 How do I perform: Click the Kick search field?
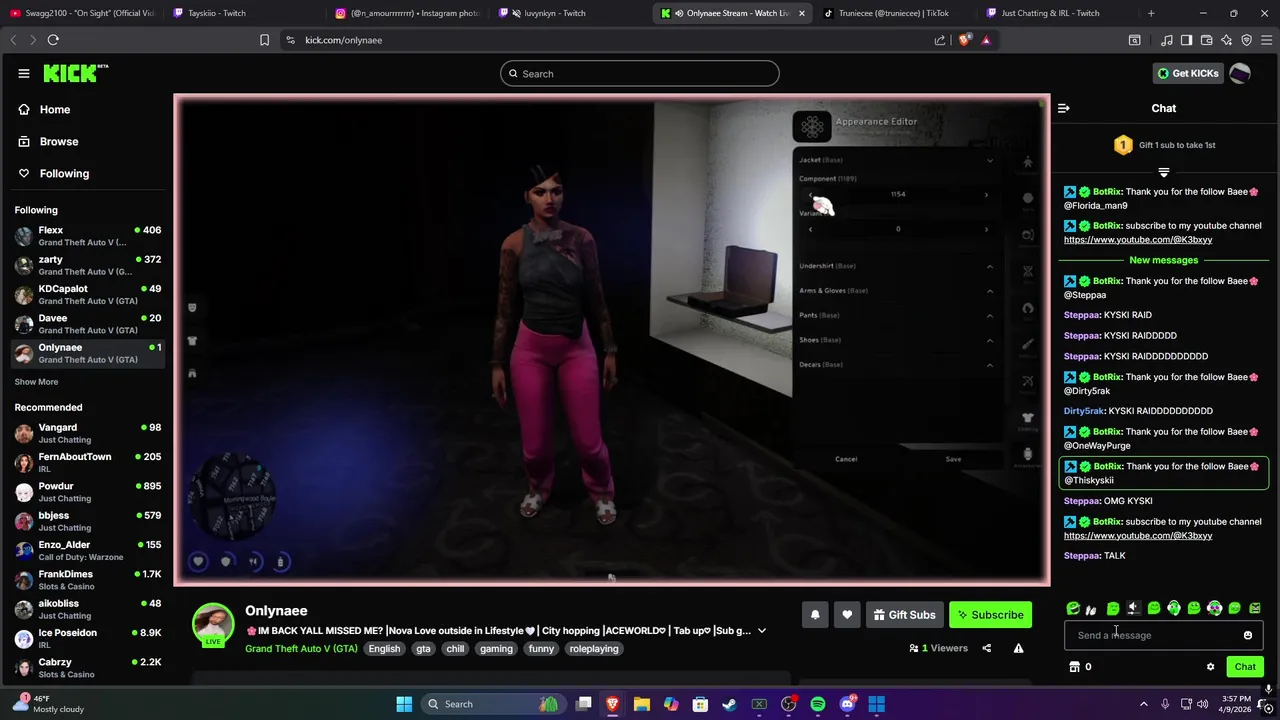point(640,73)
